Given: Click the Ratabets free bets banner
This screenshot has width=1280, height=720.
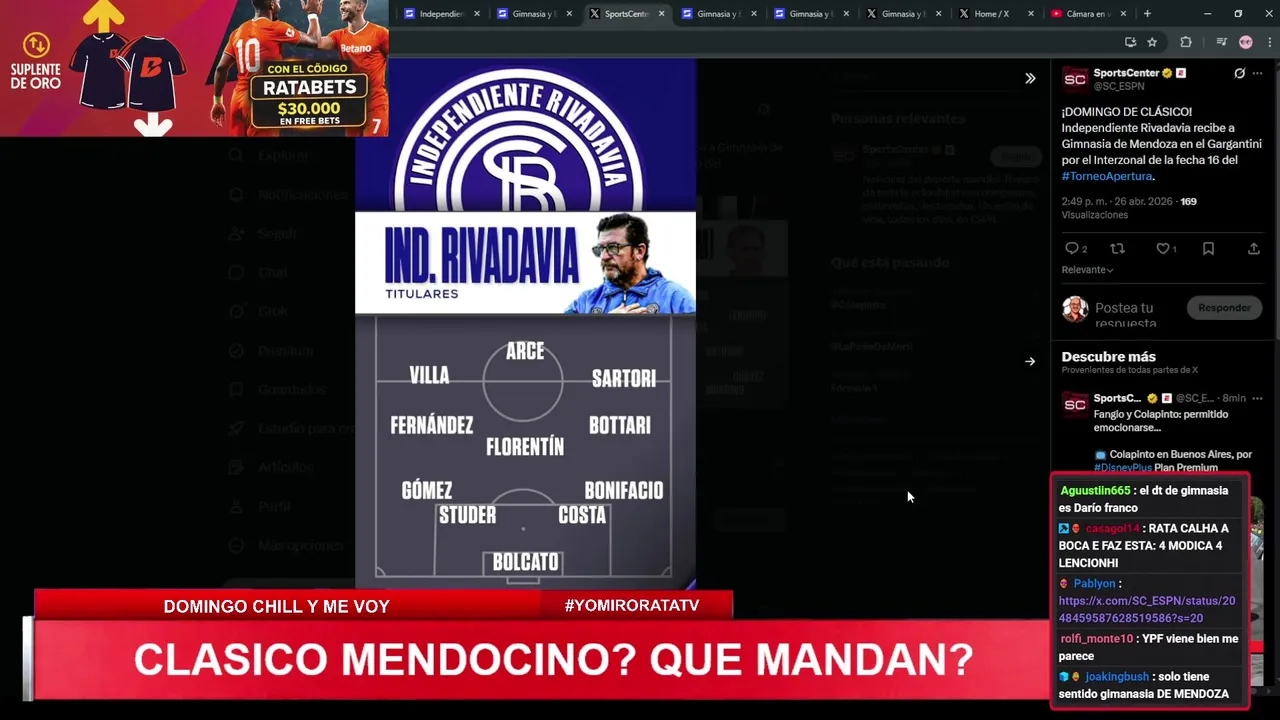Looking at the screenshot, I should tap(194, 68).
